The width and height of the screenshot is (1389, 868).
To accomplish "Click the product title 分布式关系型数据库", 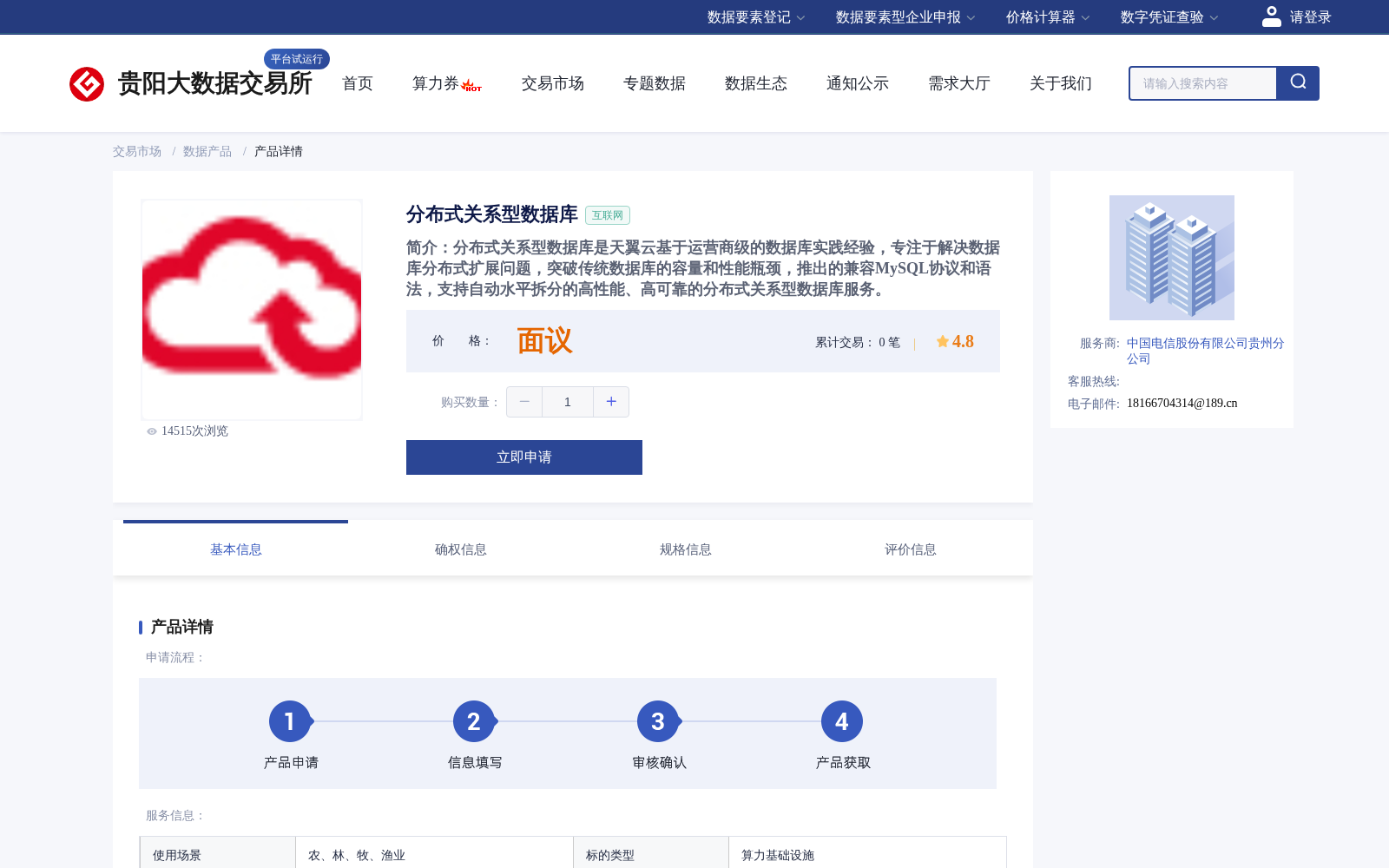I will [492, 214].
